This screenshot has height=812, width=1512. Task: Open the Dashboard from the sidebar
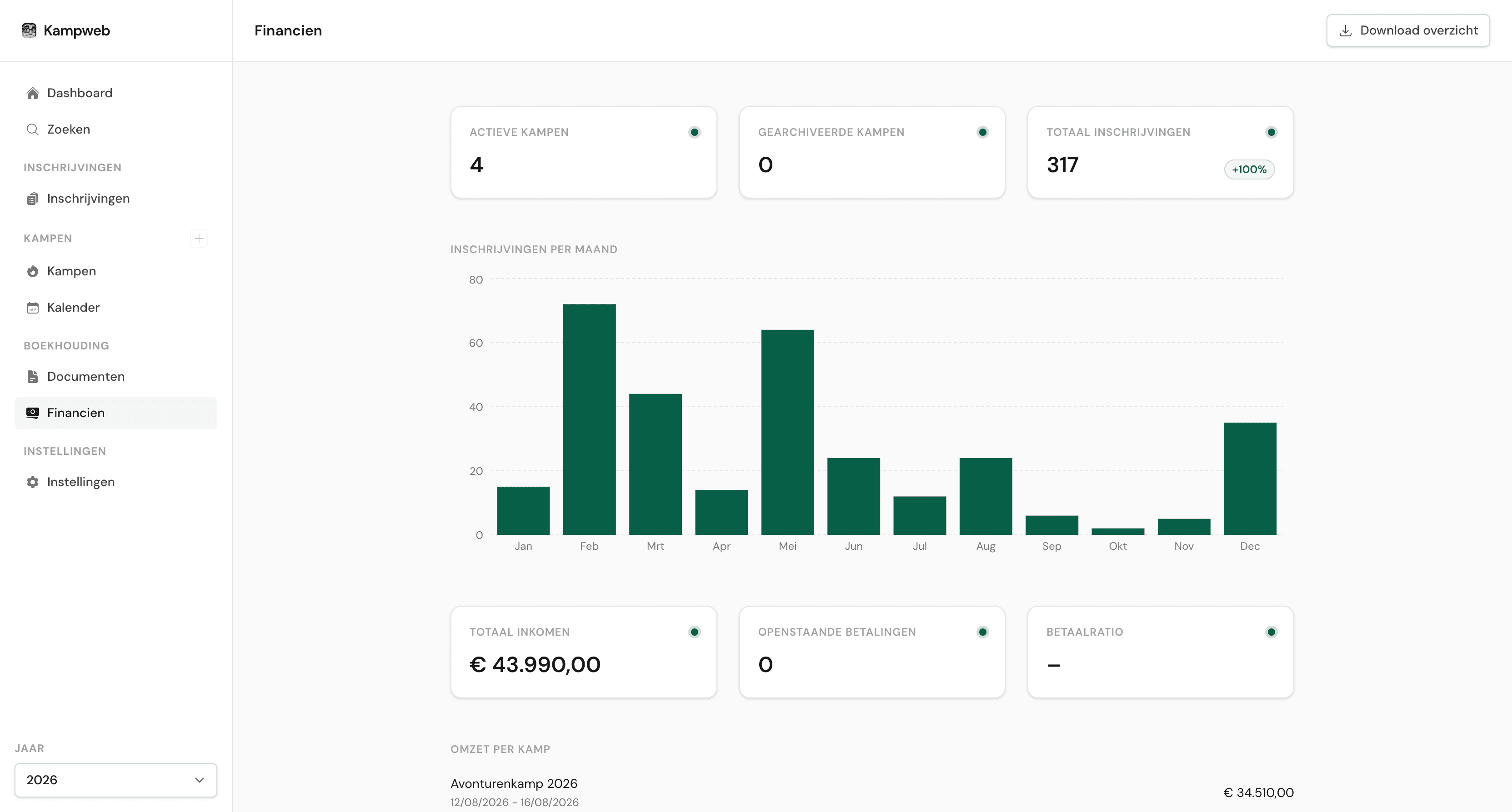coord(79,93)
